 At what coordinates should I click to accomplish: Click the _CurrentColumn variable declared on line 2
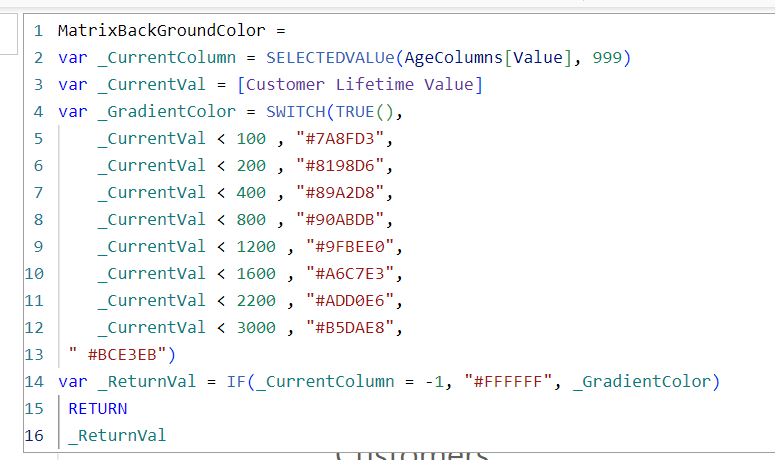pyautogui.click(x=167, y=58)
